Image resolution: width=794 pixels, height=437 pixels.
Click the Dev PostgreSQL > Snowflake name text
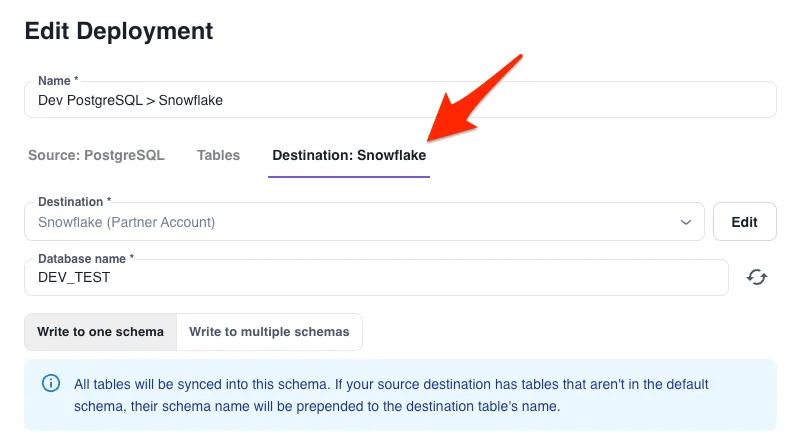[x=130, y=100]
